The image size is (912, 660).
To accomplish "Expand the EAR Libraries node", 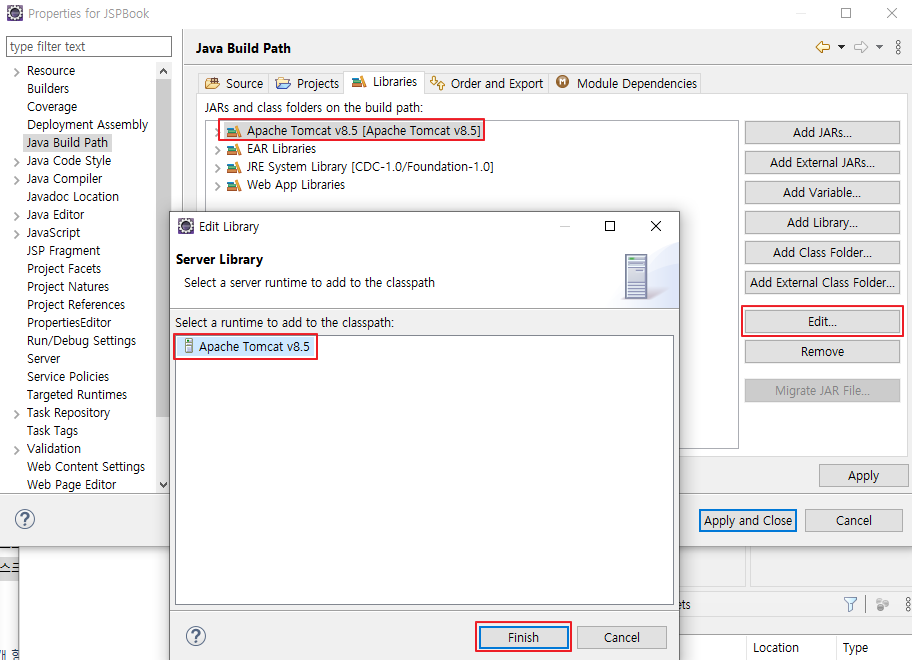I will tap(218, 150).
